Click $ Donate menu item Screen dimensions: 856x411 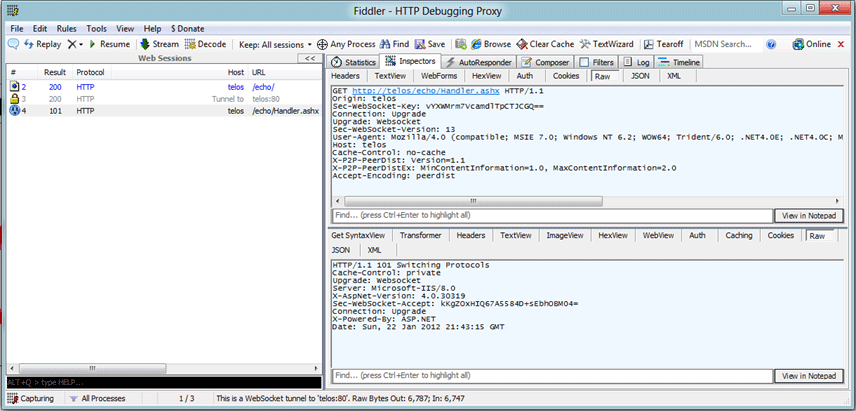187,29
